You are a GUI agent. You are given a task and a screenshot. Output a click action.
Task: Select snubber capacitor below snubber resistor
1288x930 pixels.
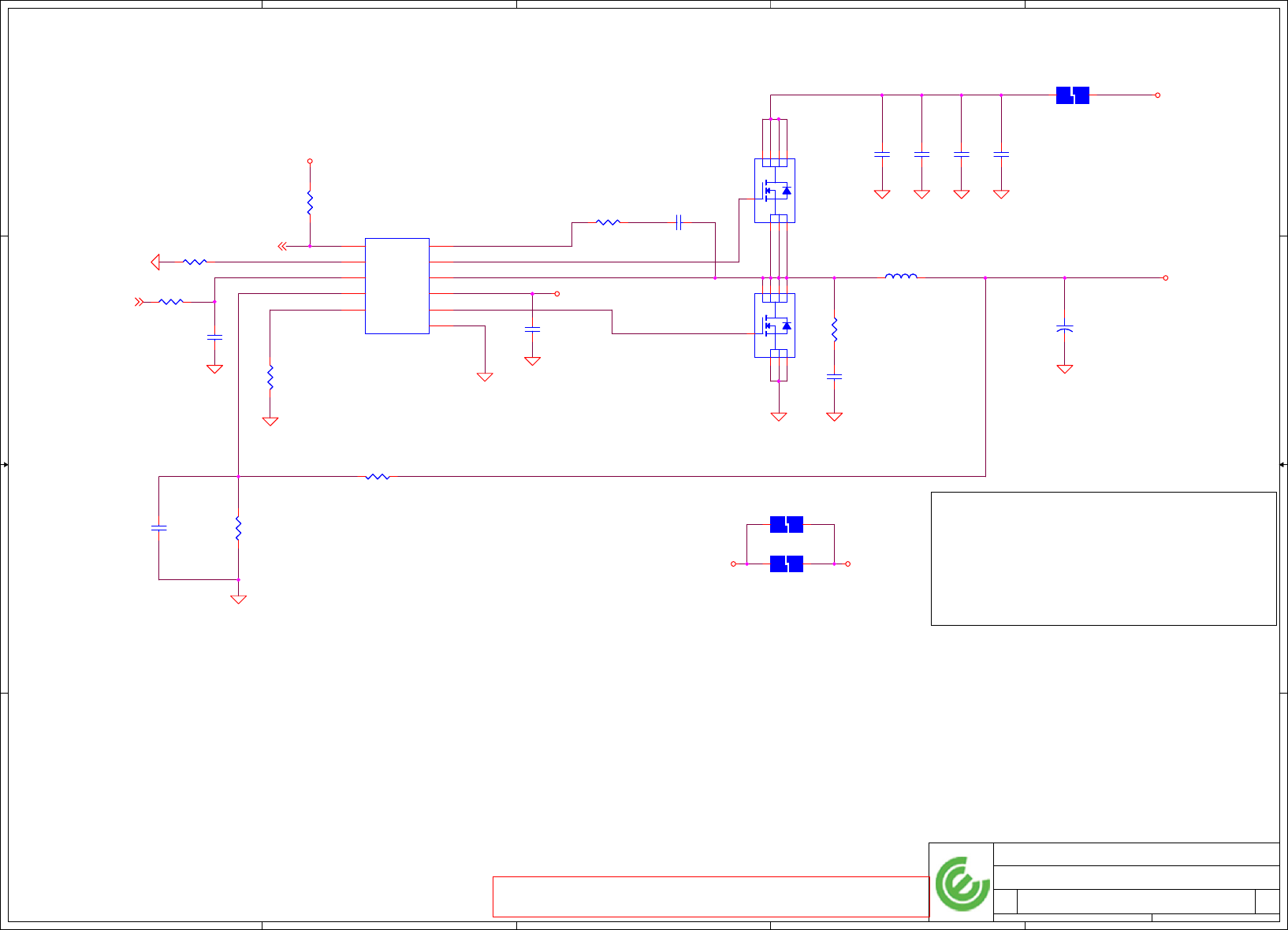click(834, 378)
